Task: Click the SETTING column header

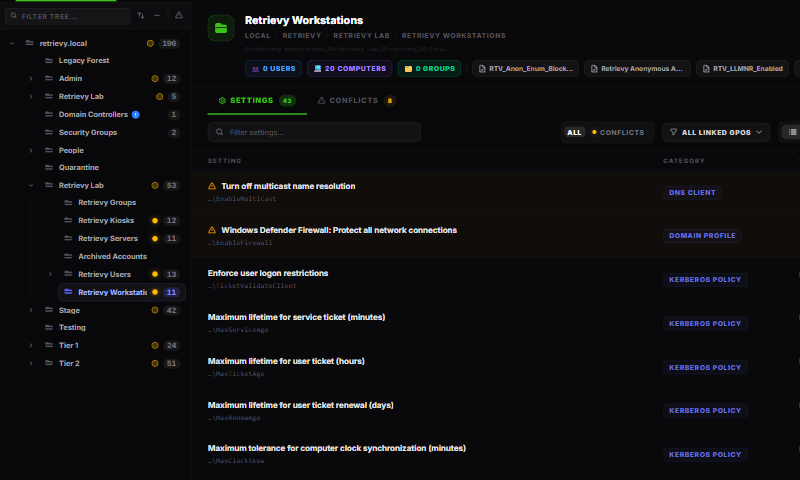Action: 224,161
